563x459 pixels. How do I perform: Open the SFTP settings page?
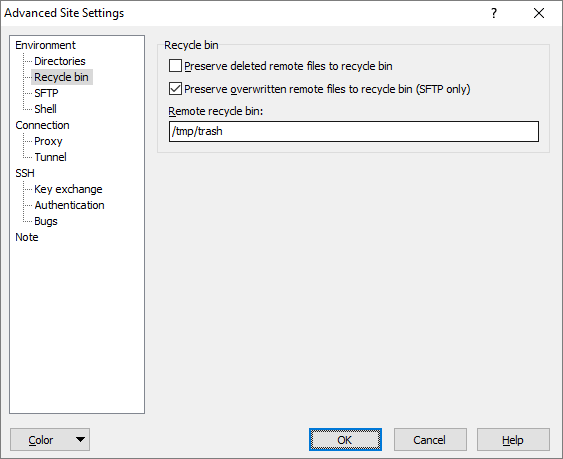[46, 93]
